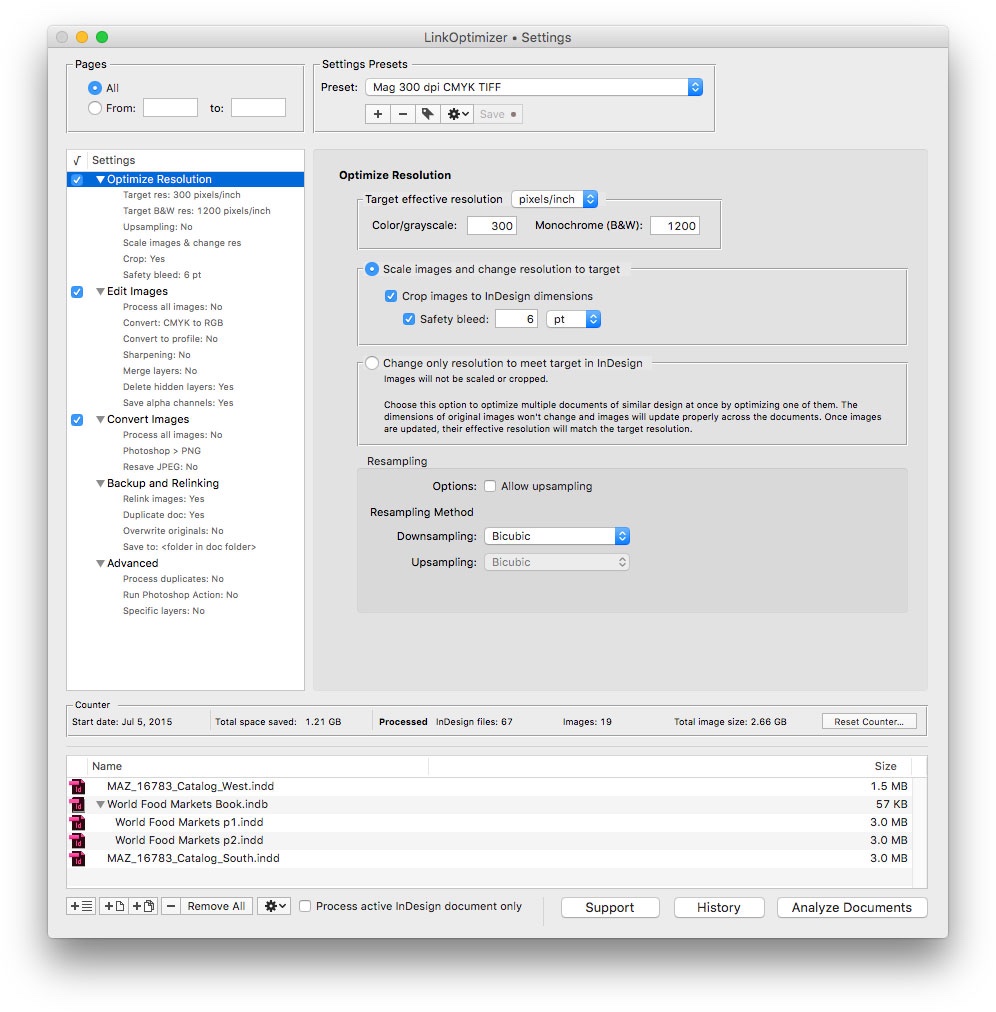Enable the Allow upsampling checkbox
996x1012 pixels.
pyautogui.click(x=490, y=486)
